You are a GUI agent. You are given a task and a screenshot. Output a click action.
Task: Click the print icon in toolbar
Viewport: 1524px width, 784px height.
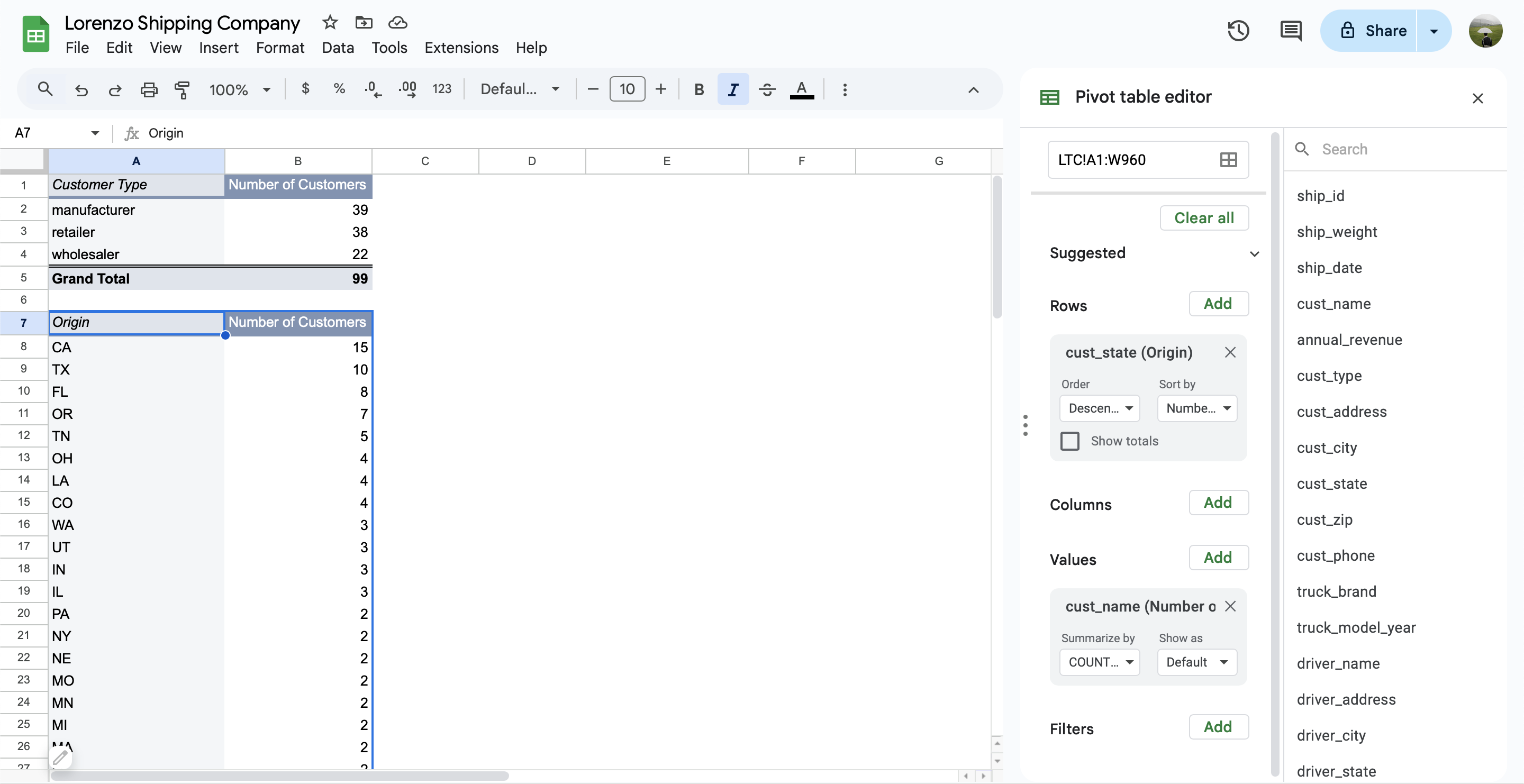point(149,89)
